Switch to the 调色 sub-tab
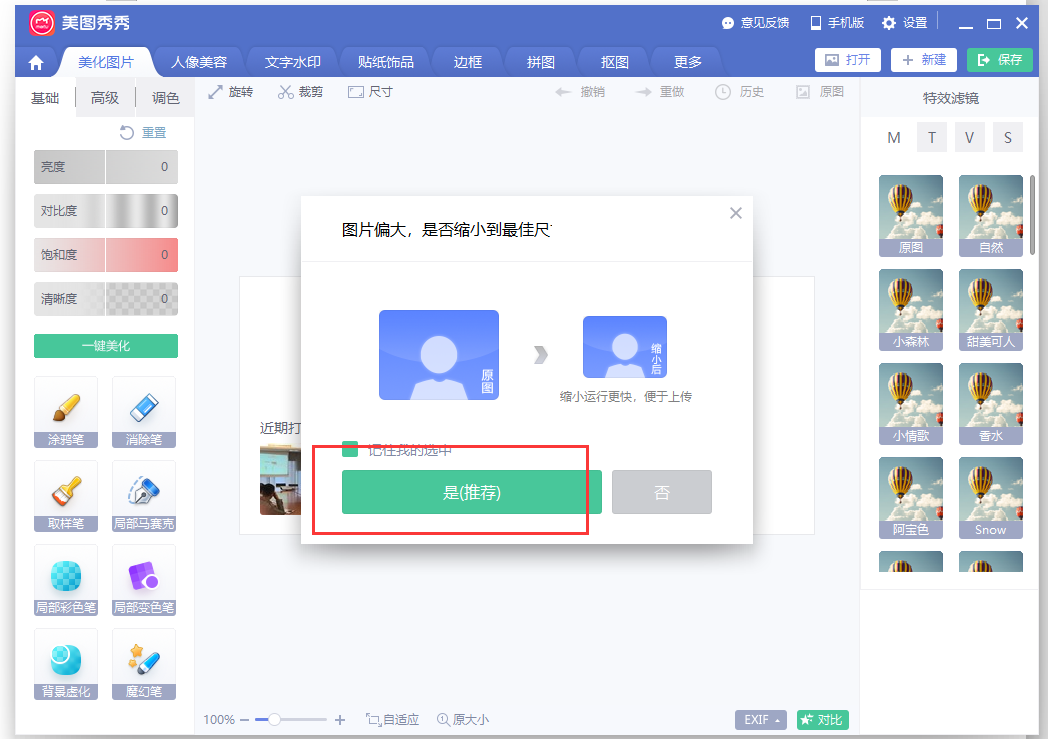Screen dimensions: 1048x739 click(x=165, y=98)
